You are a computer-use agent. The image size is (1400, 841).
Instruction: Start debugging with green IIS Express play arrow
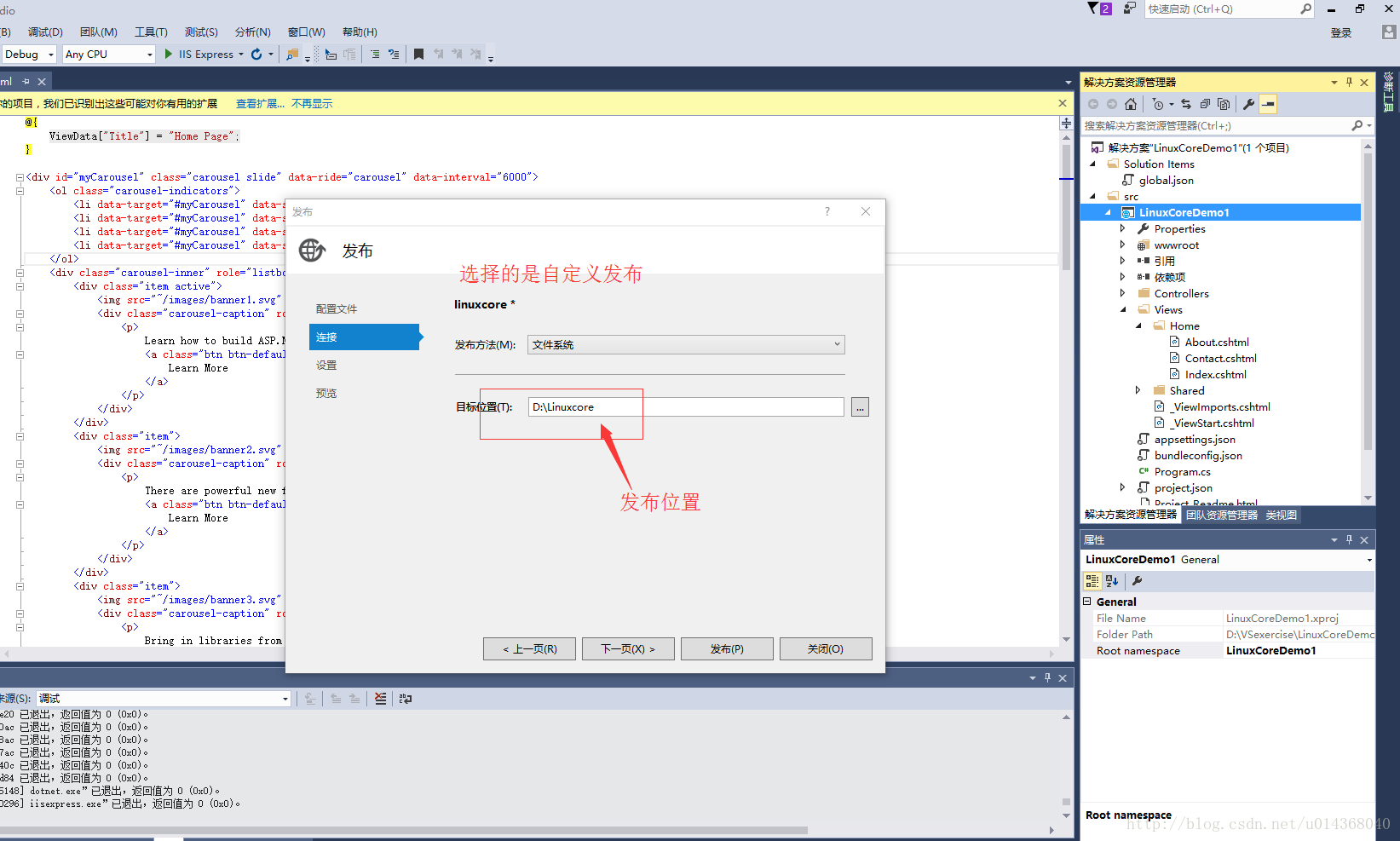tap(169, 55)
